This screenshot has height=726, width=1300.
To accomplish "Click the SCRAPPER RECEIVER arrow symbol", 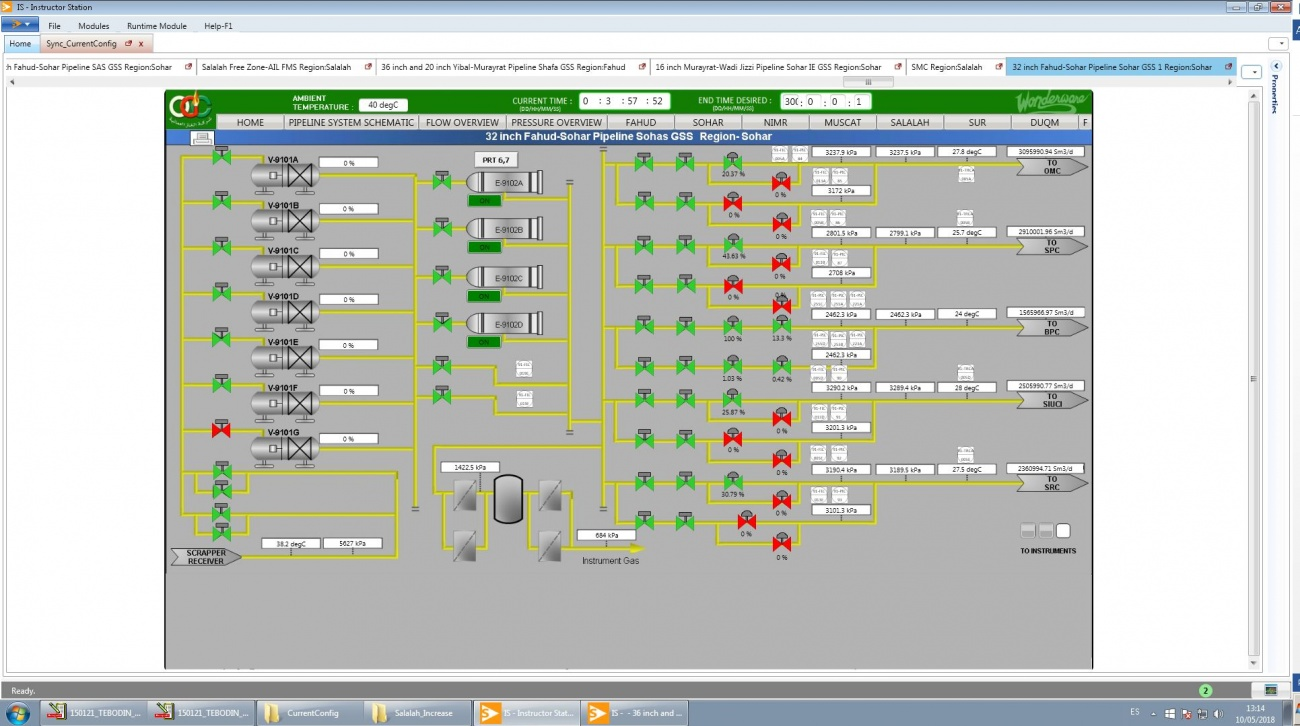I will [x=204, y=555].
